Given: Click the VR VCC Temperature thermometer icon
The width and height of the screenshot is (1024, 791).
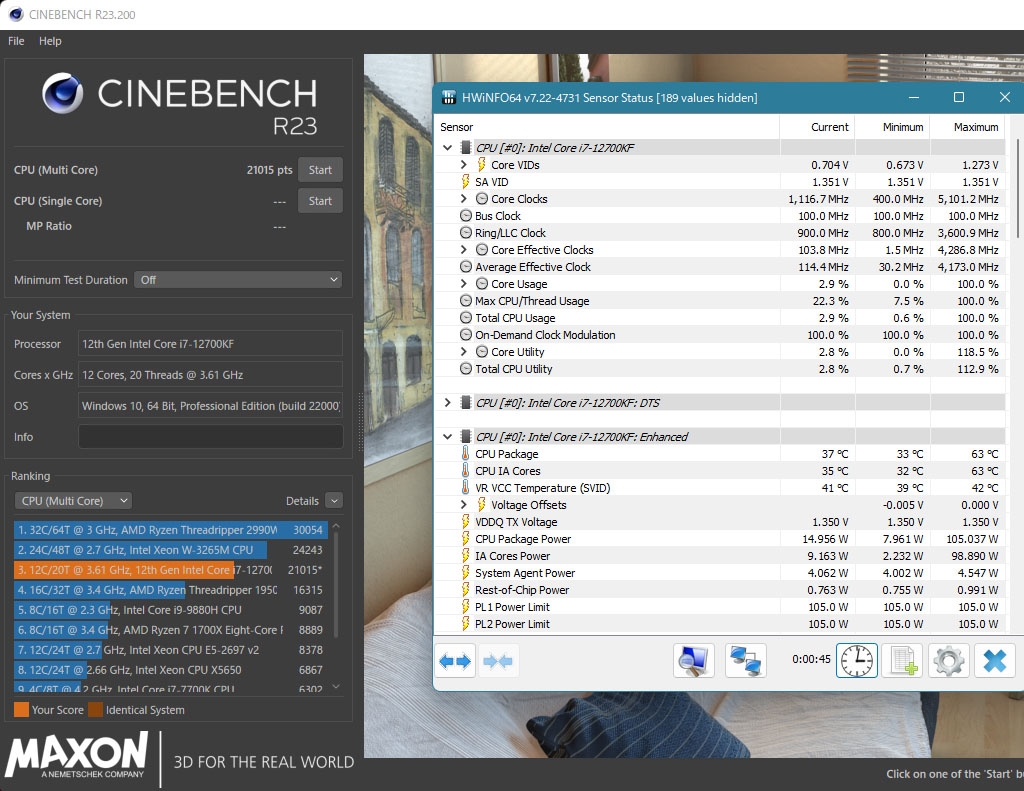Looking at the screenshot, I should (x=465, y=487).
